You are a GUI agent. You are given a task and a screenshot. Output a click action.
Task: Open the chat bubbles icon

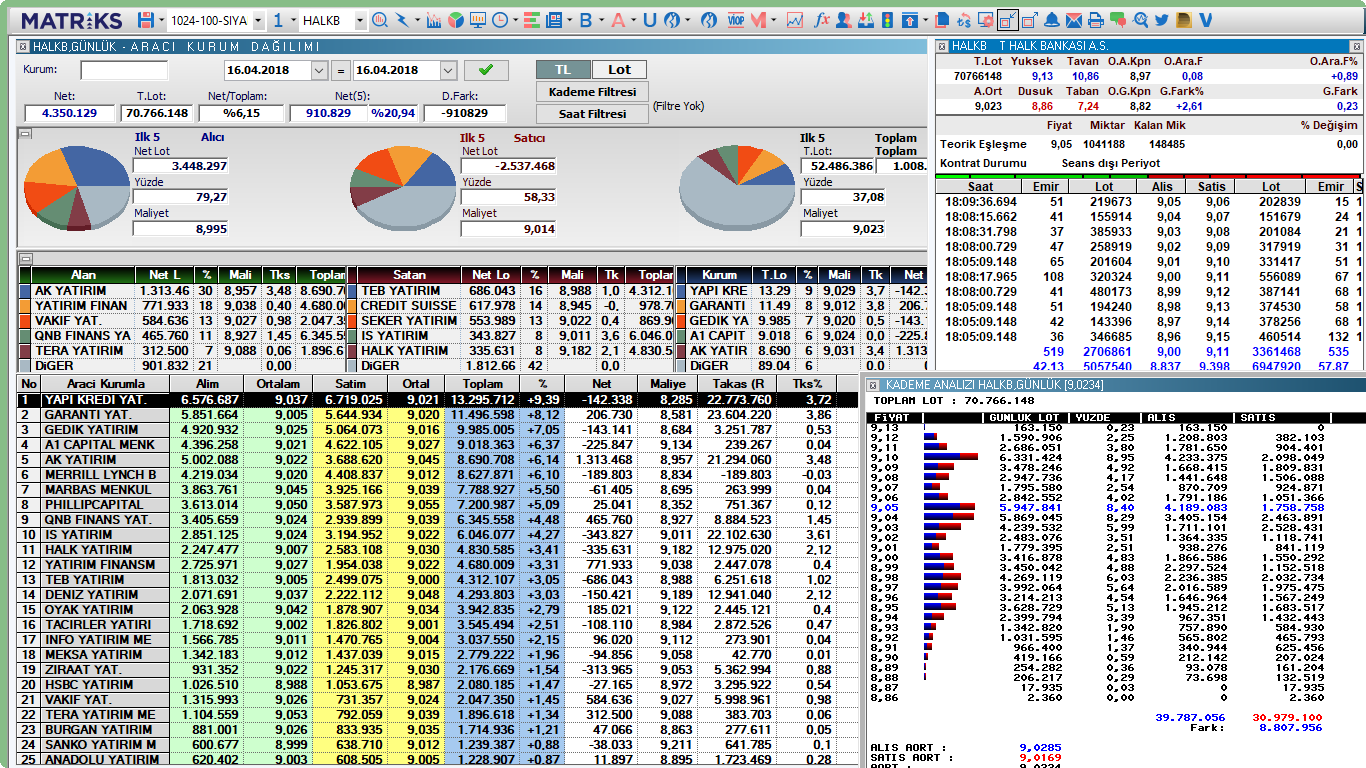coord(1117,20)
